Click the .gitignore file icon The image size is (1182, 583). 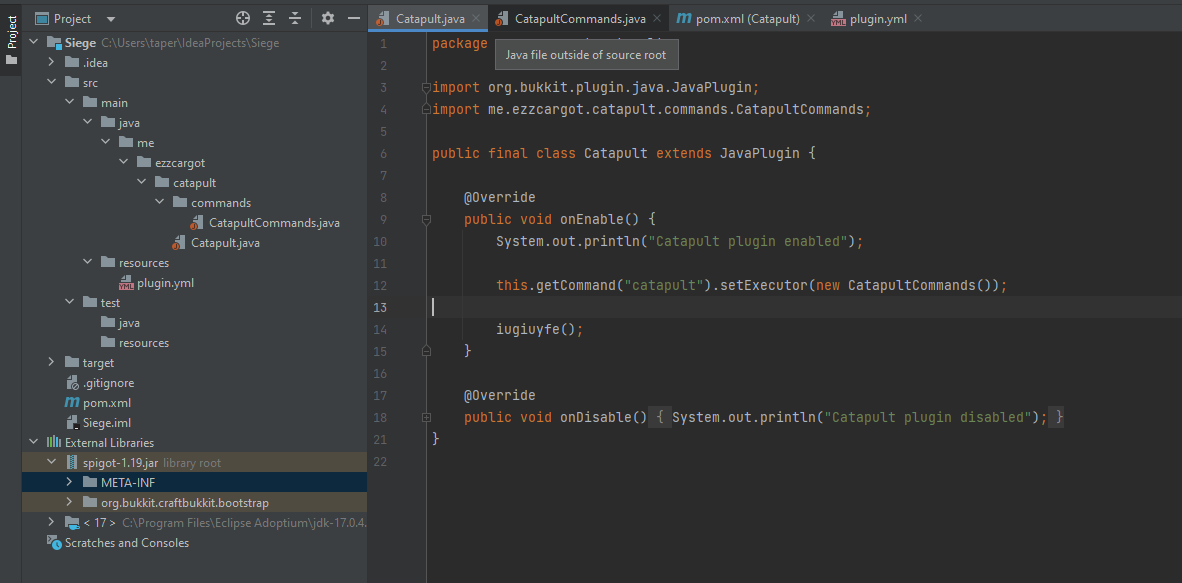pyautogui.click(x=72, y=383)
